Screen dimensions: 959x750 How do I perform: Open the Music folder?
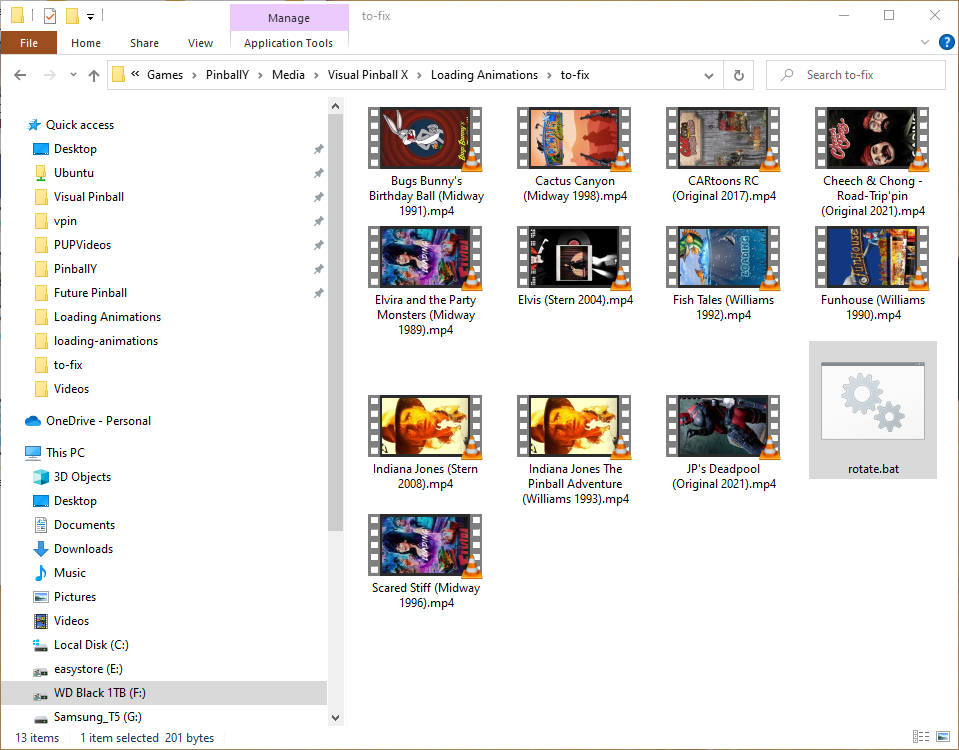pyautogui.click(x=70, y=573)
